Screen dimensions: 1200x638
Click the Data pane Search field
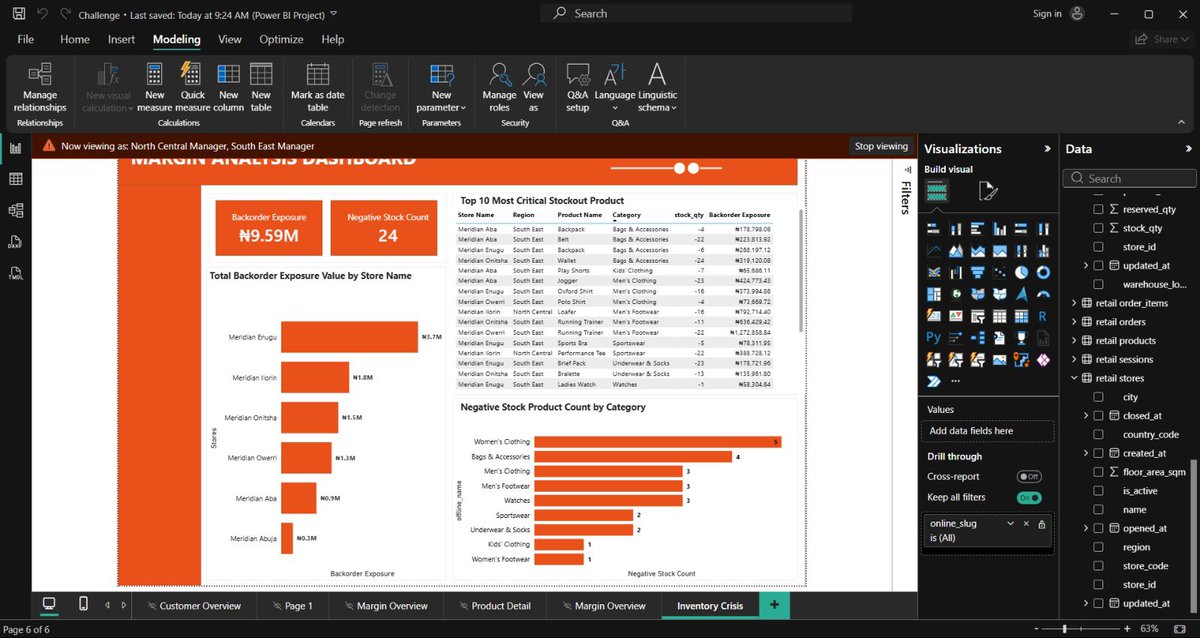(x=1129, y=178)
